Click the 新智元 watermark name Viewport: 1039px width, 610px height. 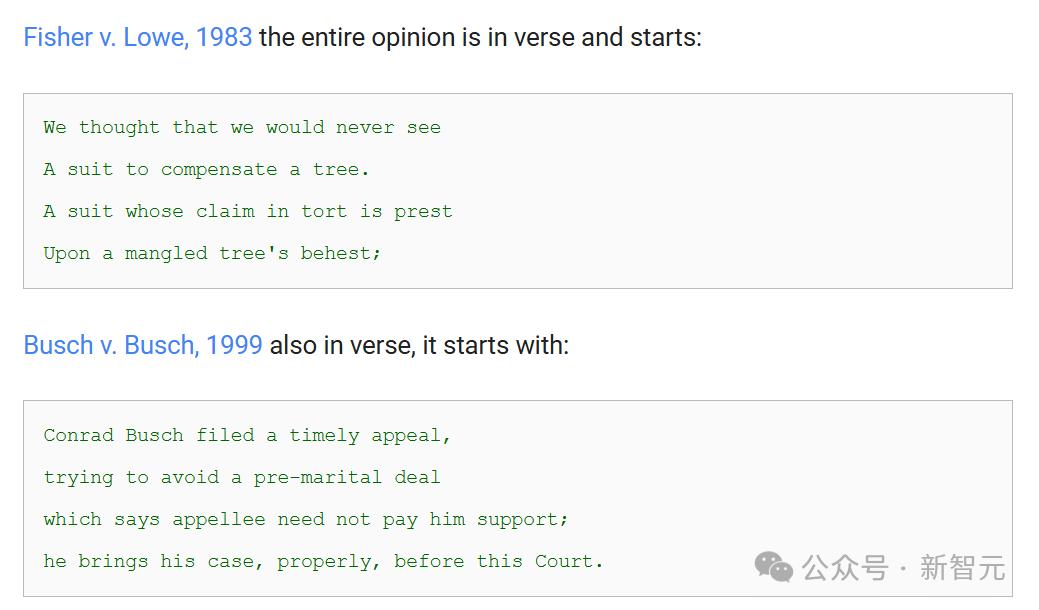click(961, 568)
